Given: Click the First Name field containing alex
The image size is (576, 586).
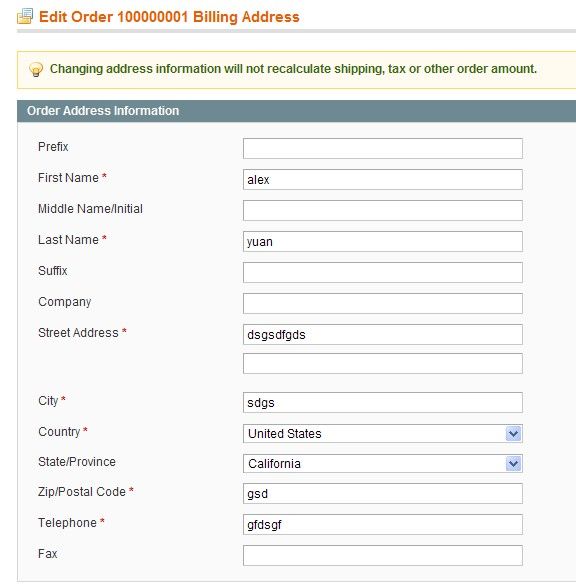Looking at the screenshot, I should [383, 179].
